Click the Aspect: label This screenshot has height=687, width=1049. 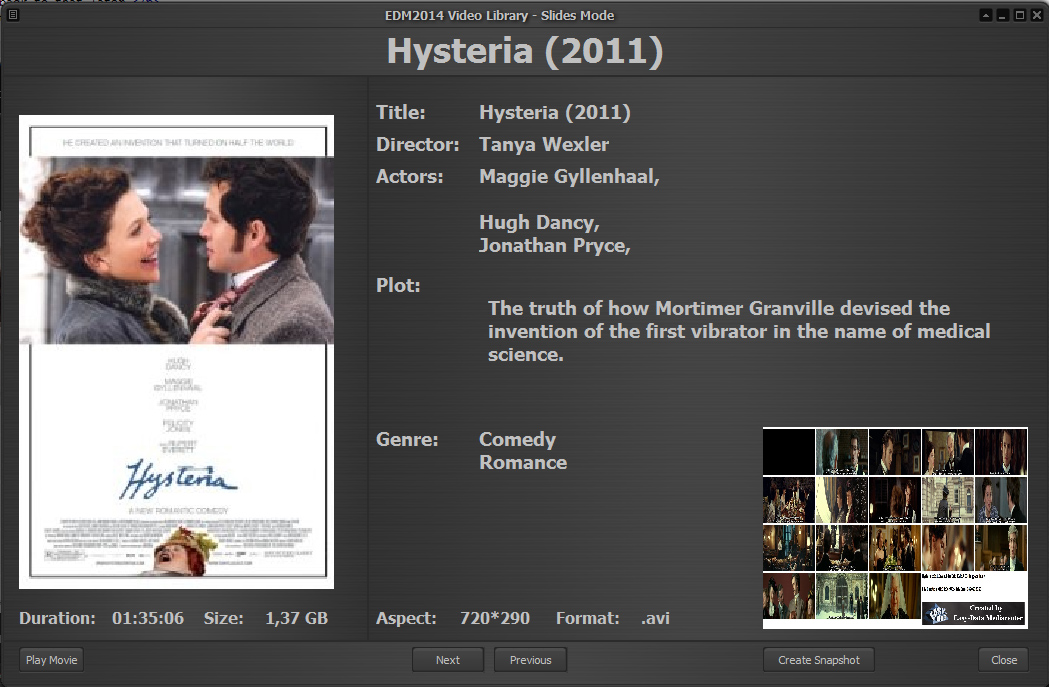point(406,618)
